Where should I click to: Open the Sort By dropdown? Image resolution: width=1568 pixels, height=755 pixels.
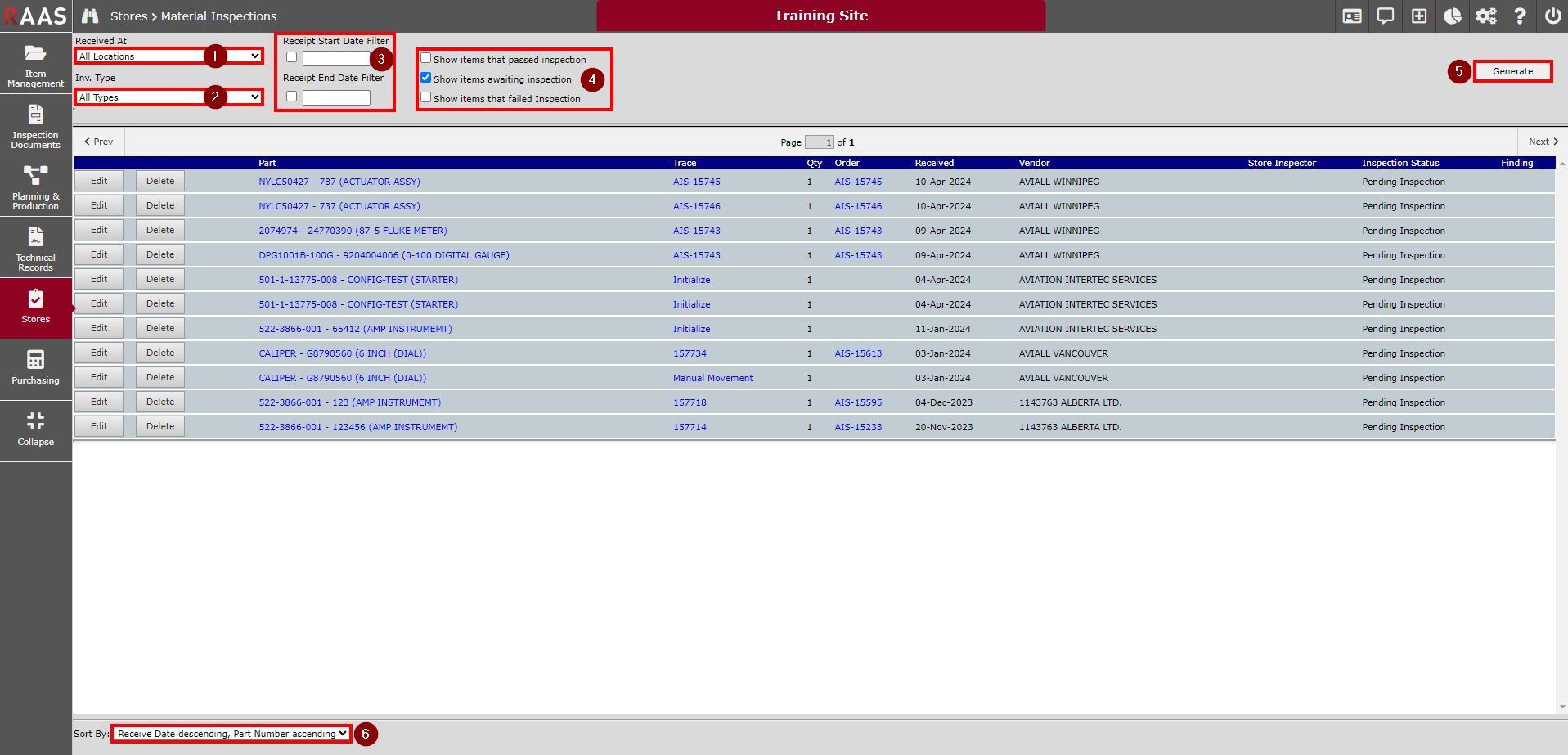(231, 734)
